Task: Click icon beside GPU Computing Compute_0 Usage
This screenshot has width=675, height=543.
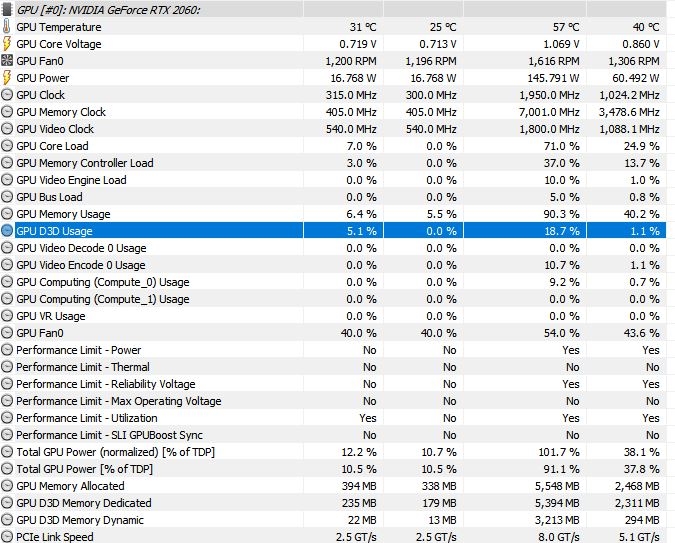Action: pyautogui.click(x=7, y=282)
